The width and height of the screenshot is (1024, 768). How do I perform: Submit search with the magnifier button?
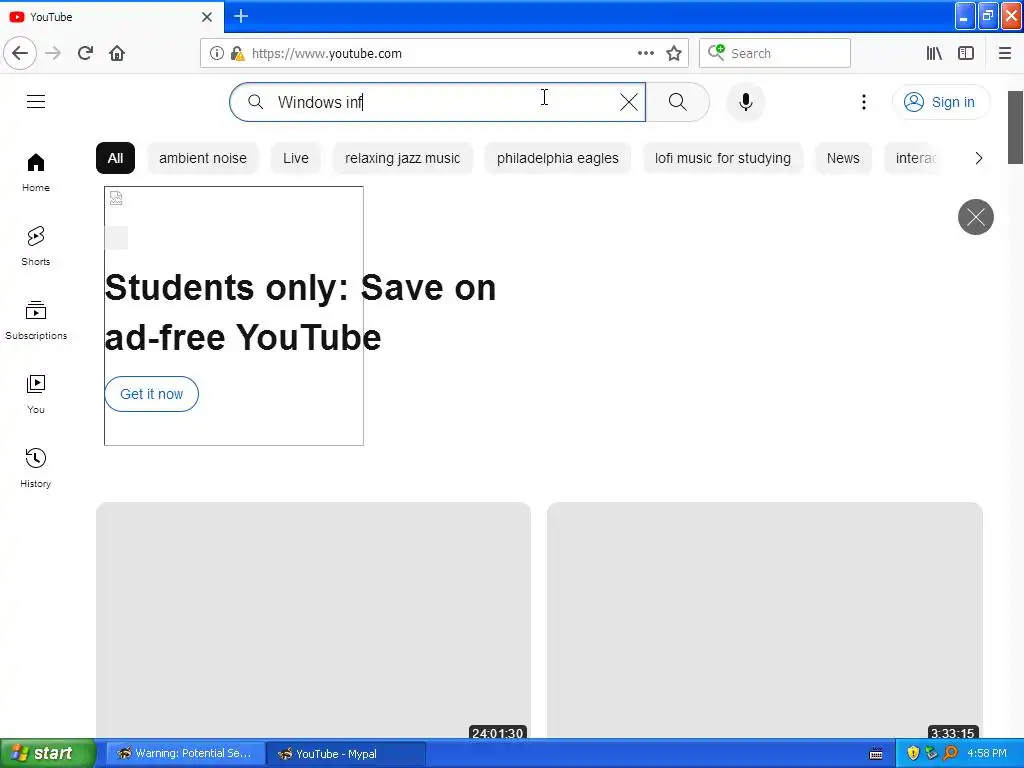678,102
